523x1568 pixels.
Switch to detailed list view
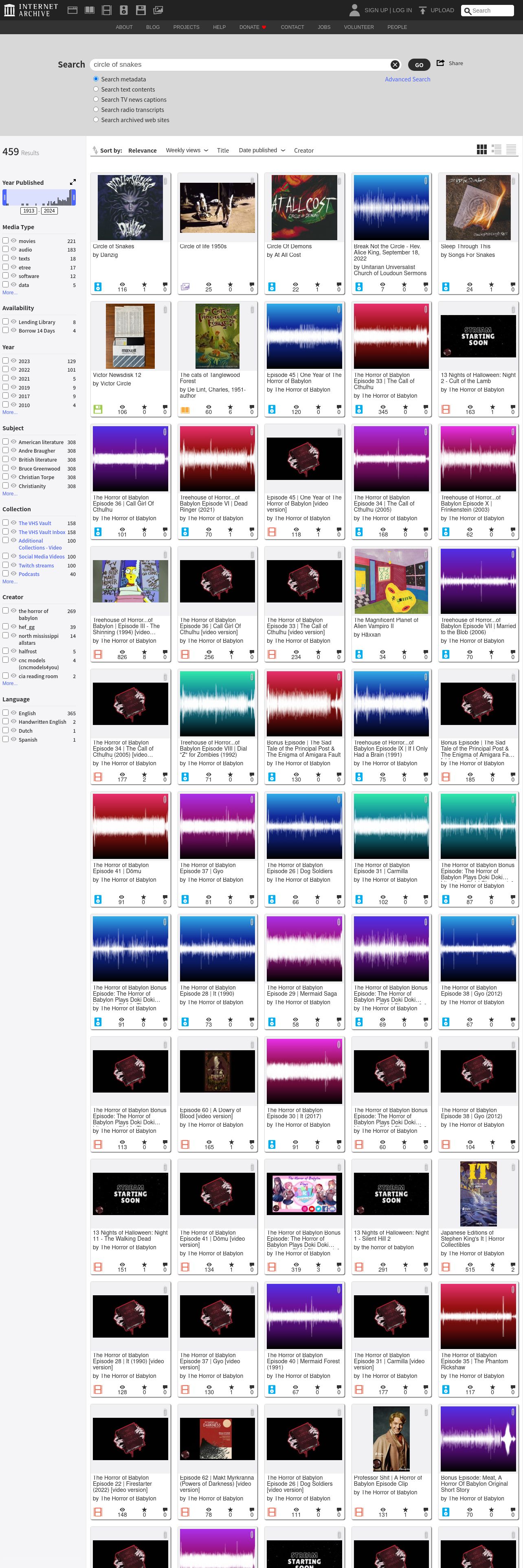(496, 150)
